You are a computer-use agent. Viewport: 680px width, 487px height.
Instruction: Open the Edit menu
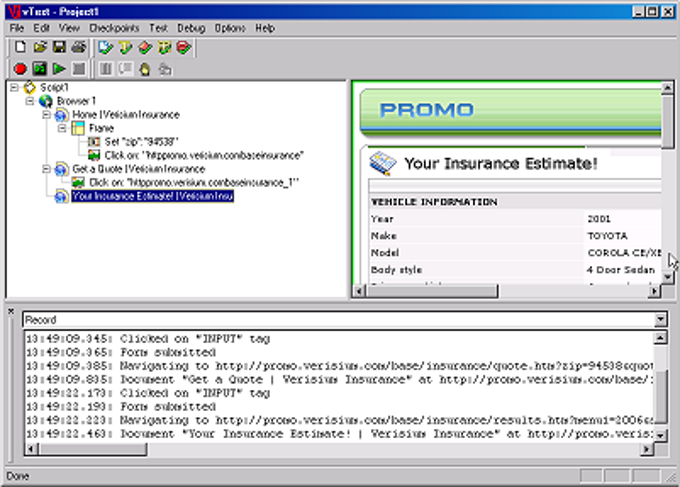point(42,28)
